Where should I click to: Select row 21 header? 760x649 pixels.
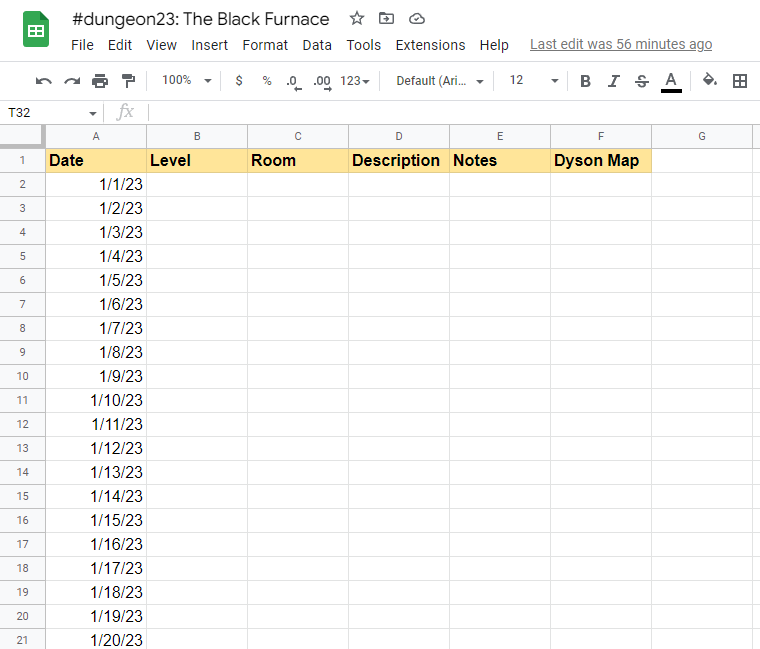(x=23, y=640)
